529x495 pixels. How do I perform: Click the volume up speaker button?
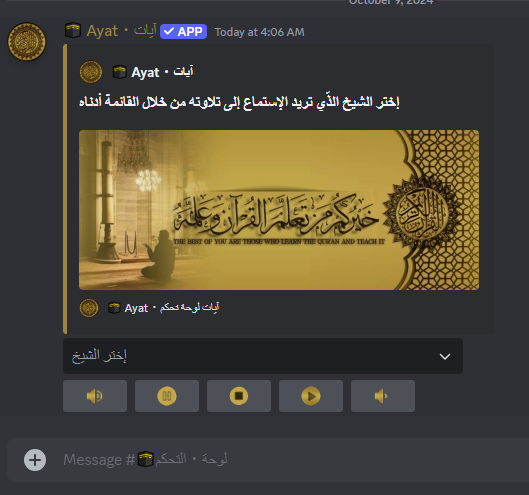pos(95,396)
